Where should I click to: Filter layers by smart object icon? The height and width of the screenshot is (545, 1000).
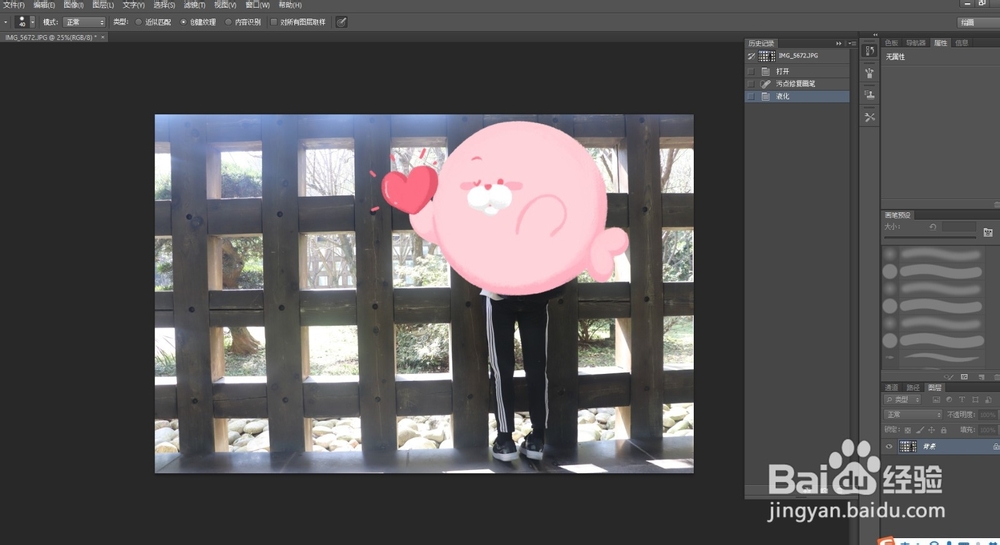[988, 400]
